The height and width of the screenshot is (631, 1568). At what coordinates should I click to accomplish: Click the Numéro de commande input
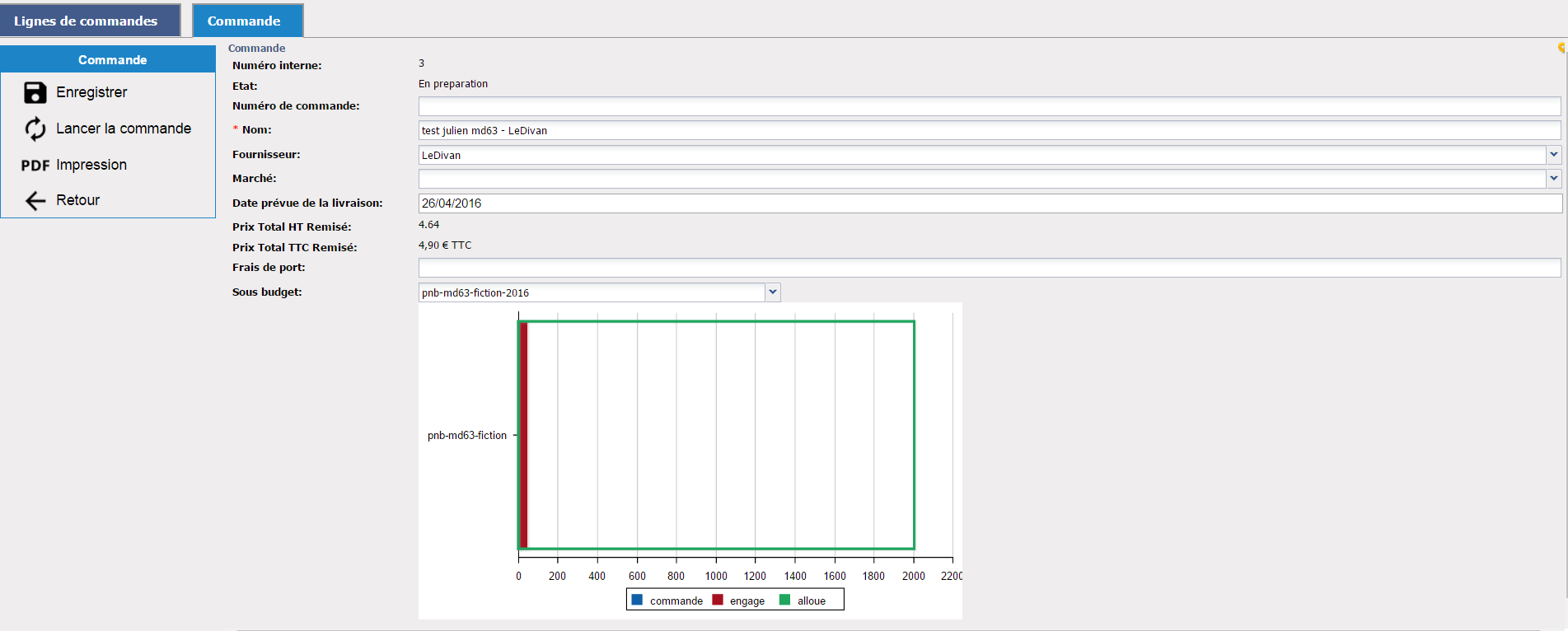coord(990,106)
